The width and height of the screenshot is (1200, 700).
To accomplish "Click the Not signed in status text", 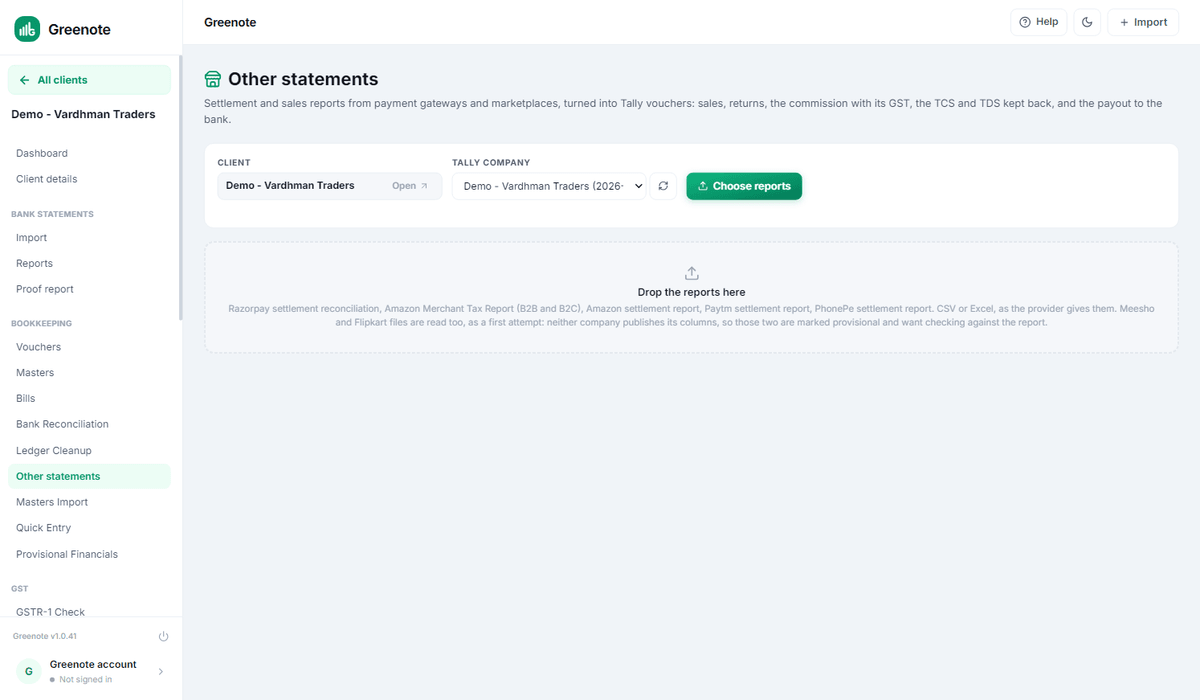I will 85,680.
